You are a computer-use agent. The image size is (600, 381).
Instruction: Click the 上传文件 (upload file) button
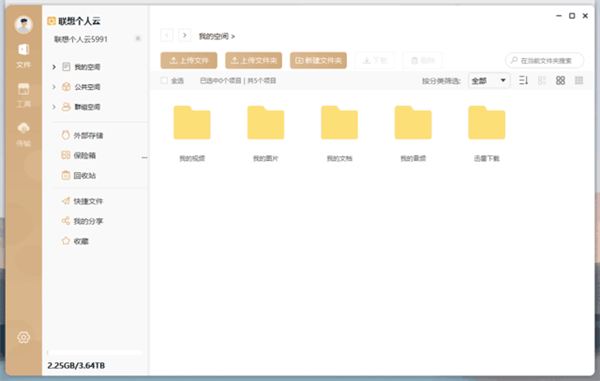point(189,60)
